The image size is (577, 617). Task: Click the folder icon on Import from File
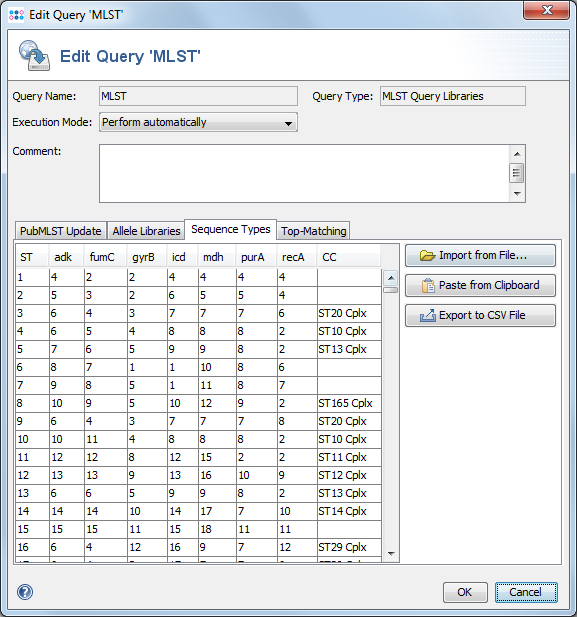point(427,255)
